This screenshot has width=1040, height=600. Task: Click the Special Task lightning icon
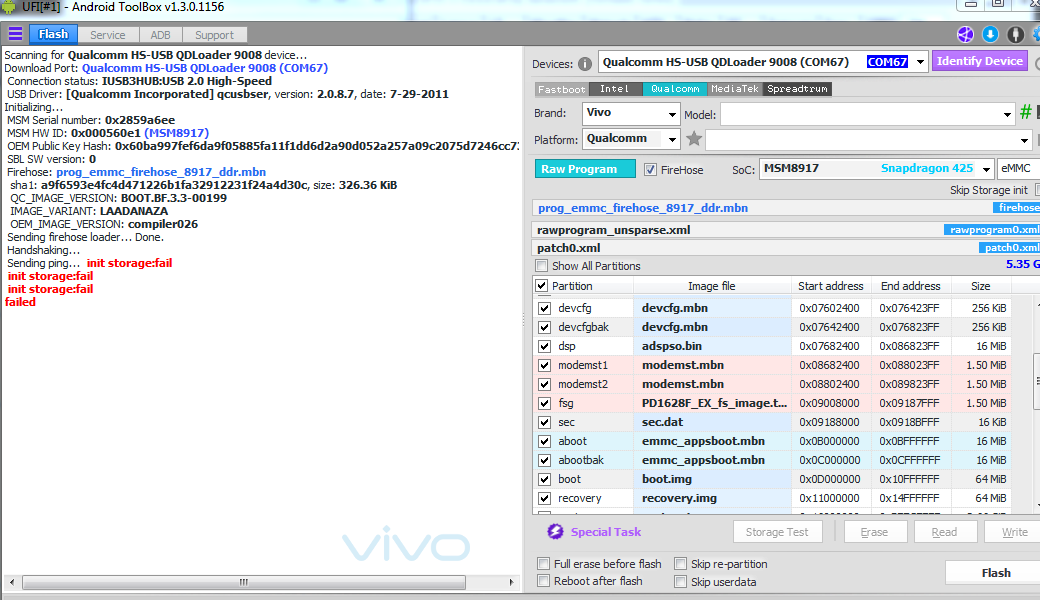click(x=555, y=532)
